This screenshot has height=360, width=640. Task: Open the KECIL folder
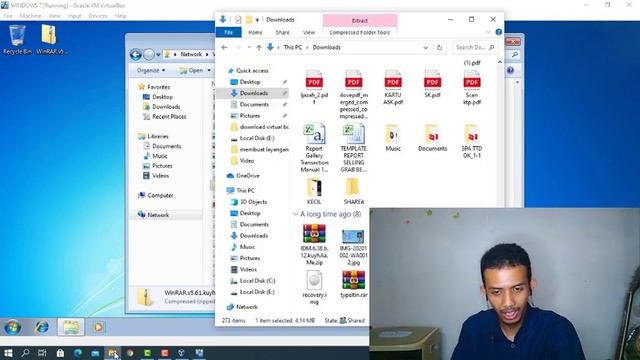click(x=314, y=191)
